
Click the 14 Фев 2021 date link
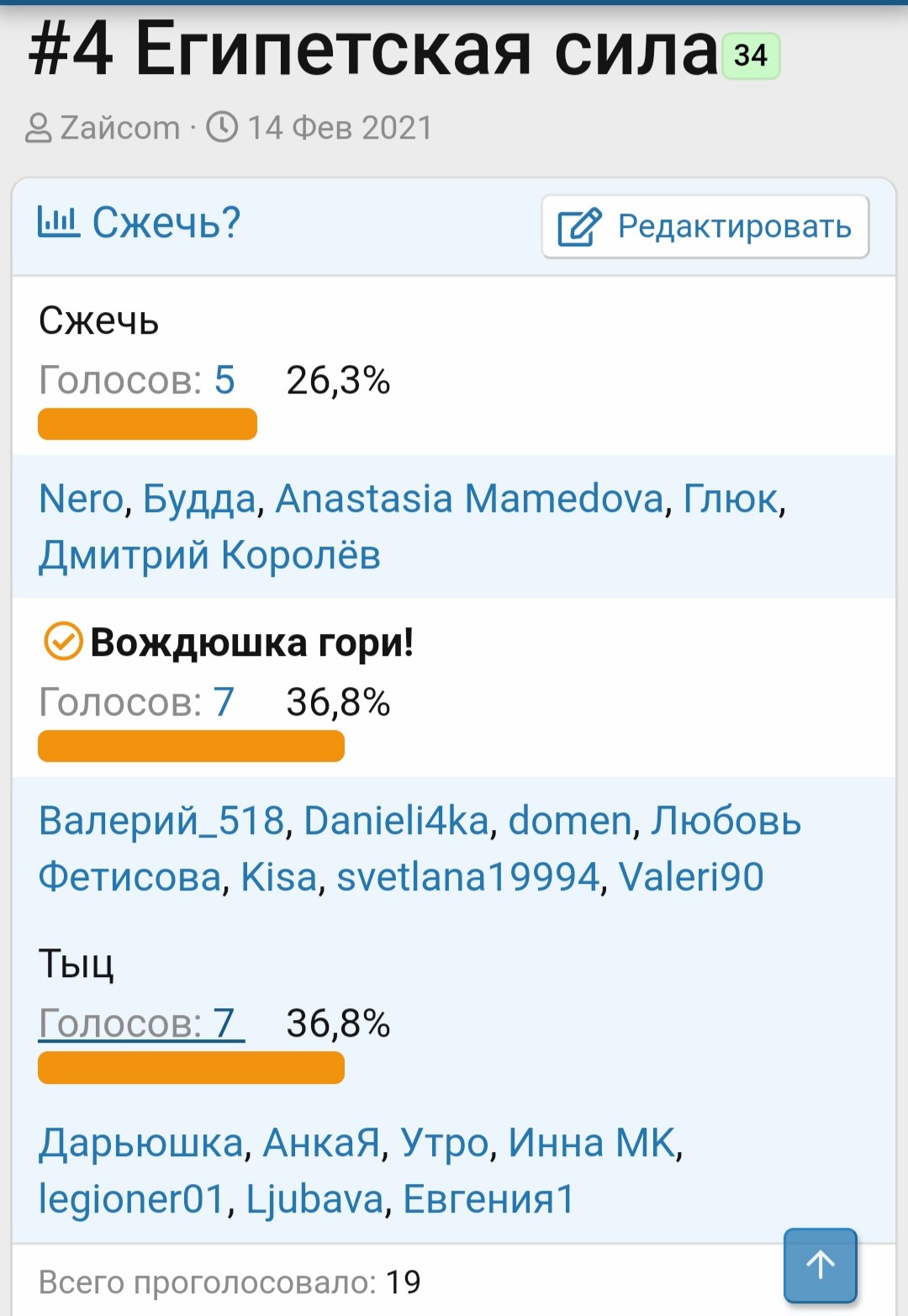[340, 128]
